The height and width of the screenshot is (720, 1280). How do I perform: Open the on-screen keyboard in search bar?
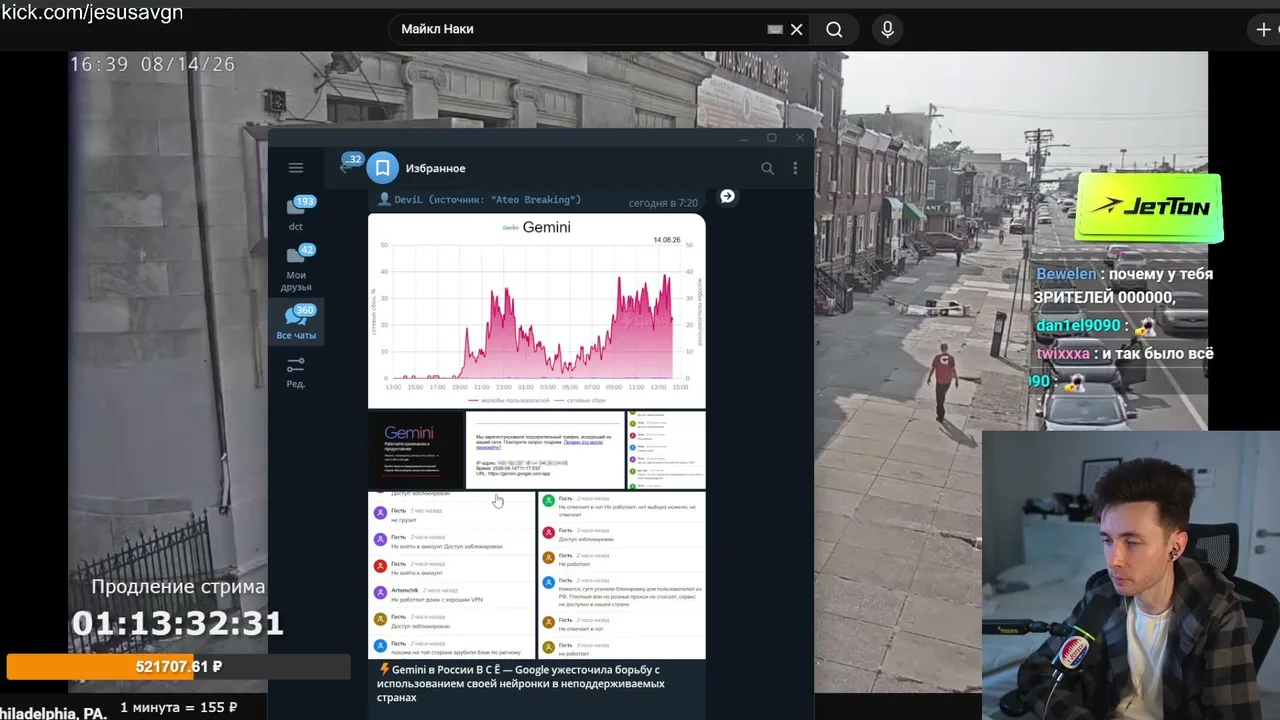[774, 30]
